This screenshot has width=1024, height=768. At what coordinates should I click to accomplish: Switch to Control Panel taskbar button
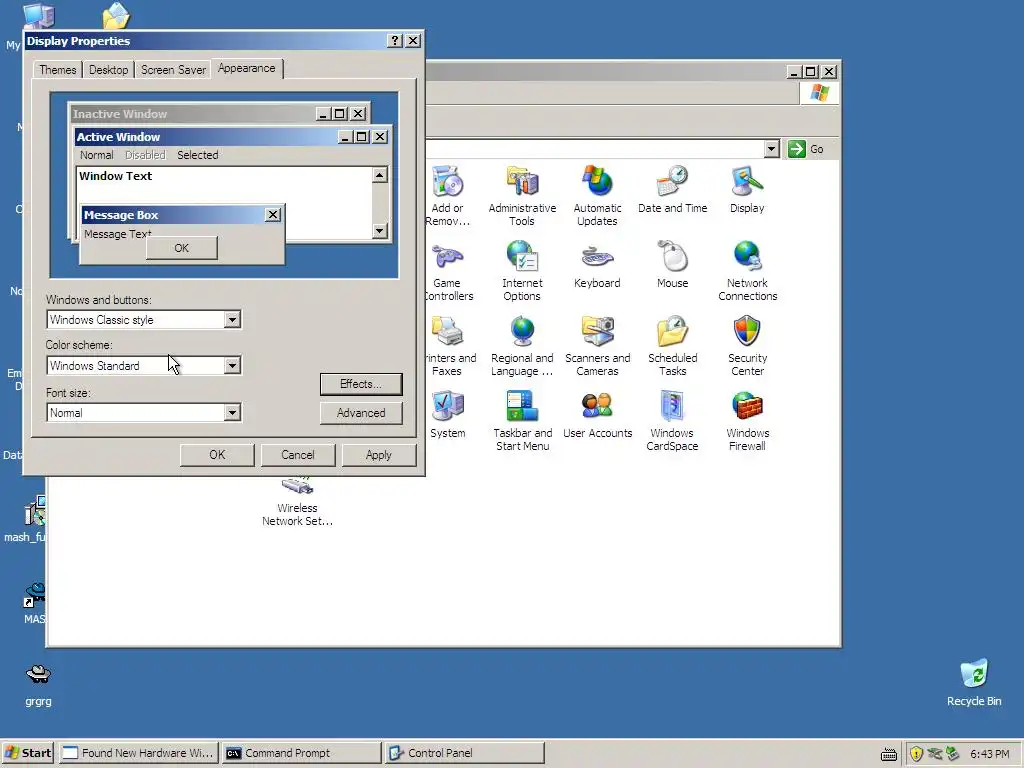point(464,753)
